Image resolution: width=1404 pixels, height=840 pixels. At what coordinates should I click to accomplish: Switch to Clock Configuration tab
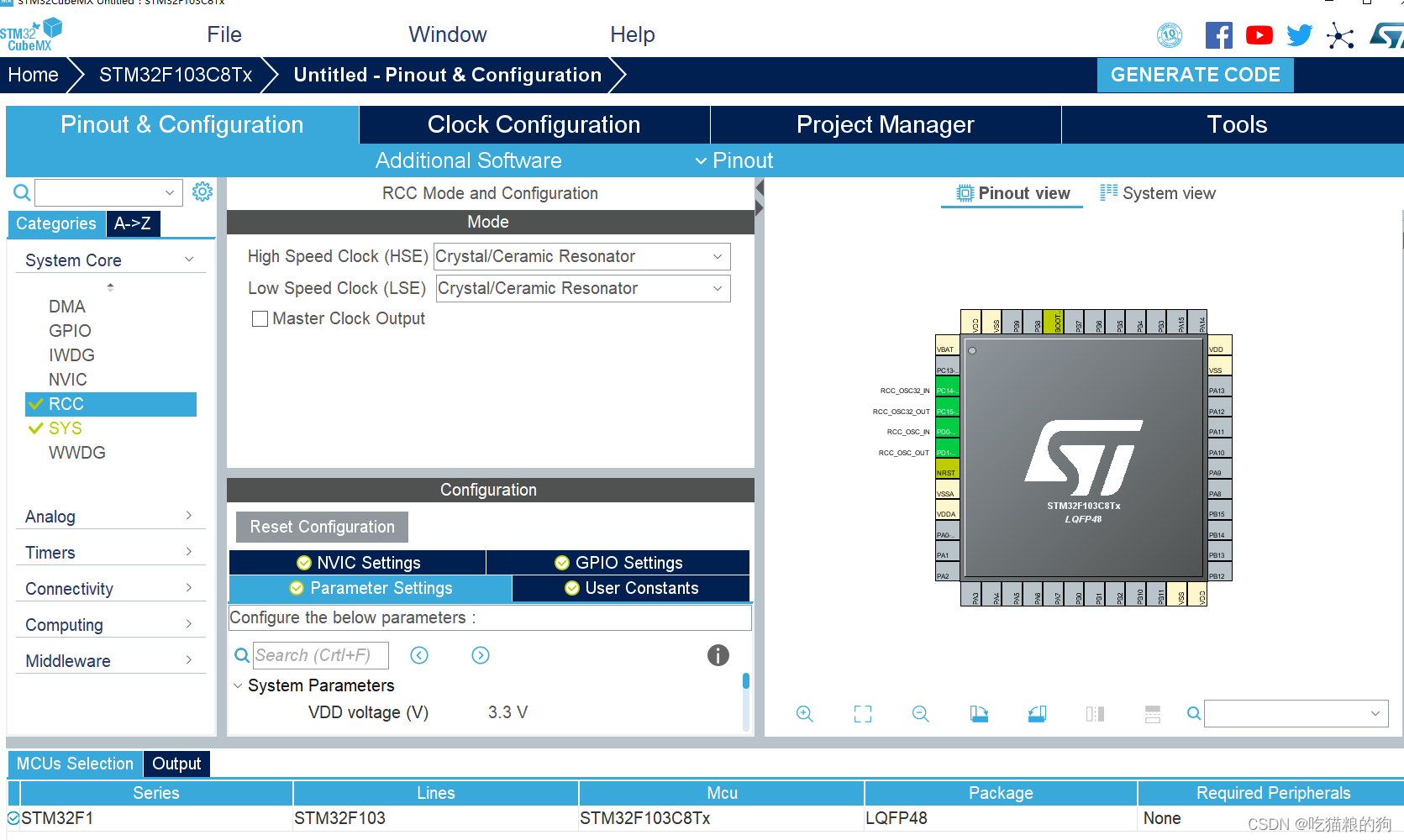(x=534, y=124)
